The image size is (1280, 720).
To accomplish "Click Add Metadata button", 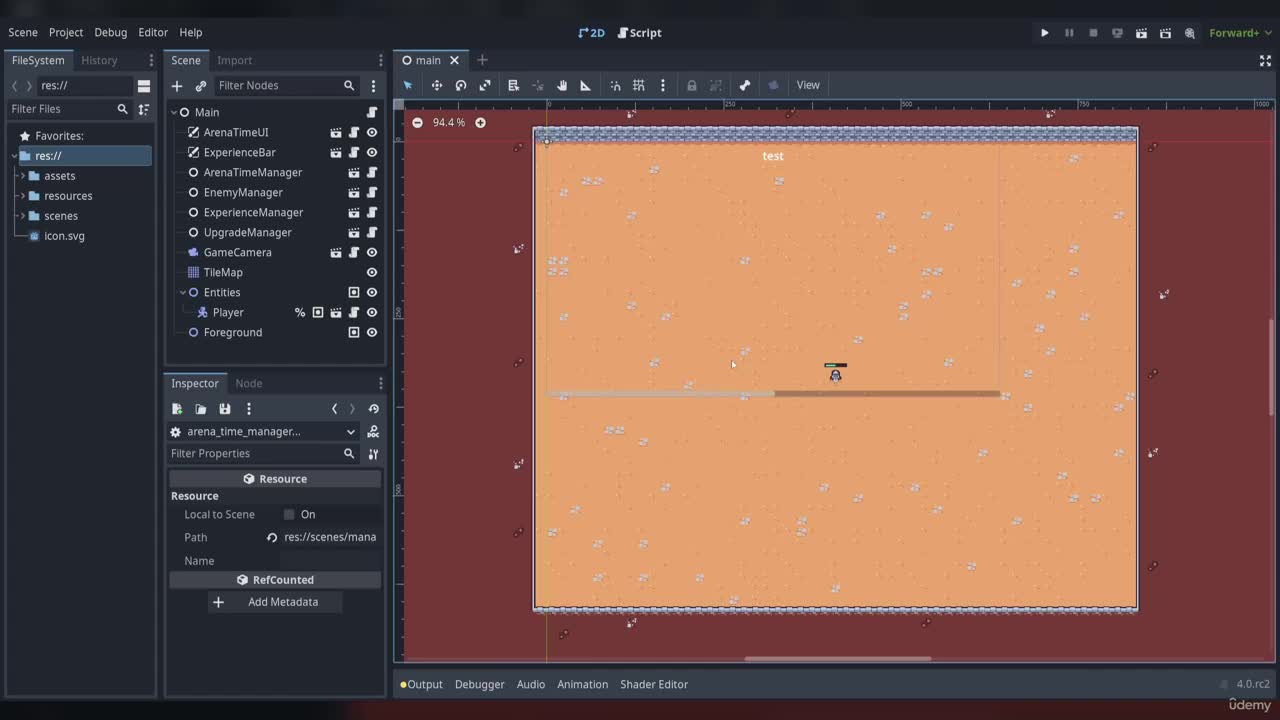I will (275, 602).
